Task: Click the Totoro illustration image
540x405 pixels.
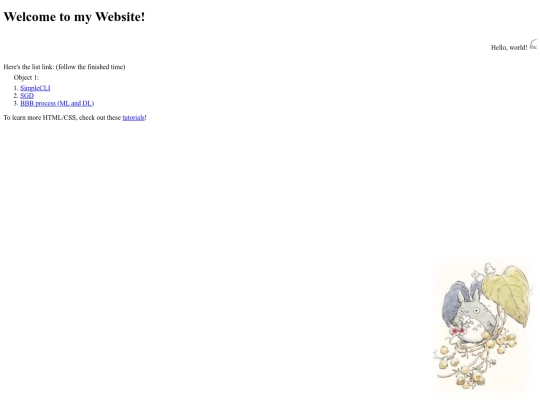Action: (483, 326)
